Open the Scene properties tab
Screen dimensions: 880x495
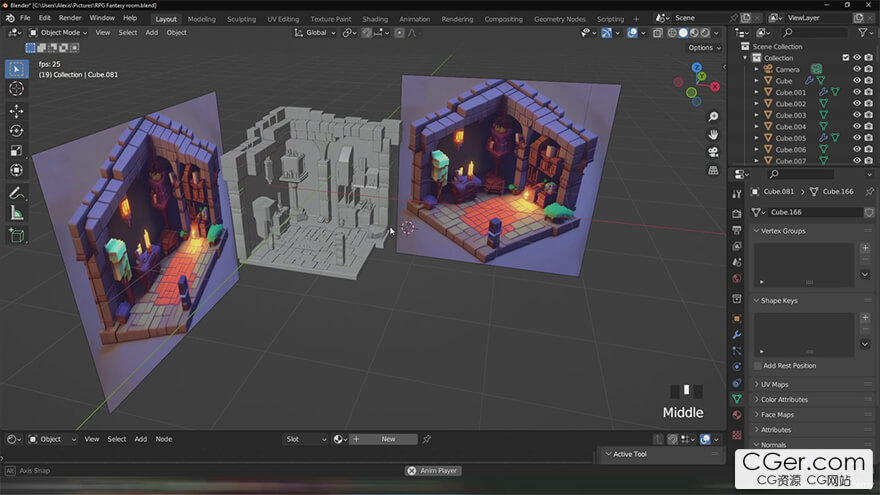(737, 262)
